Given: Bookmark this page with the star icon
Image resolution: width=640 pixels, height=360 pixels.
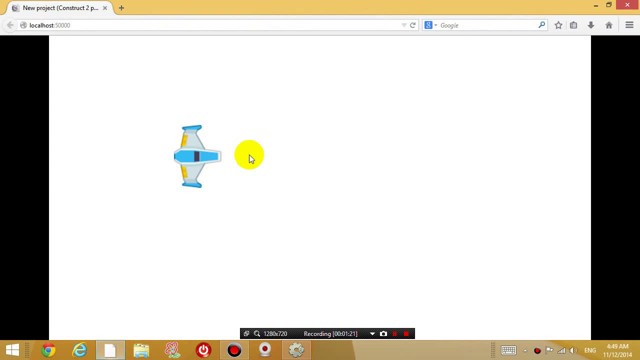Looking at the screenshot, I should coord(558,25).
